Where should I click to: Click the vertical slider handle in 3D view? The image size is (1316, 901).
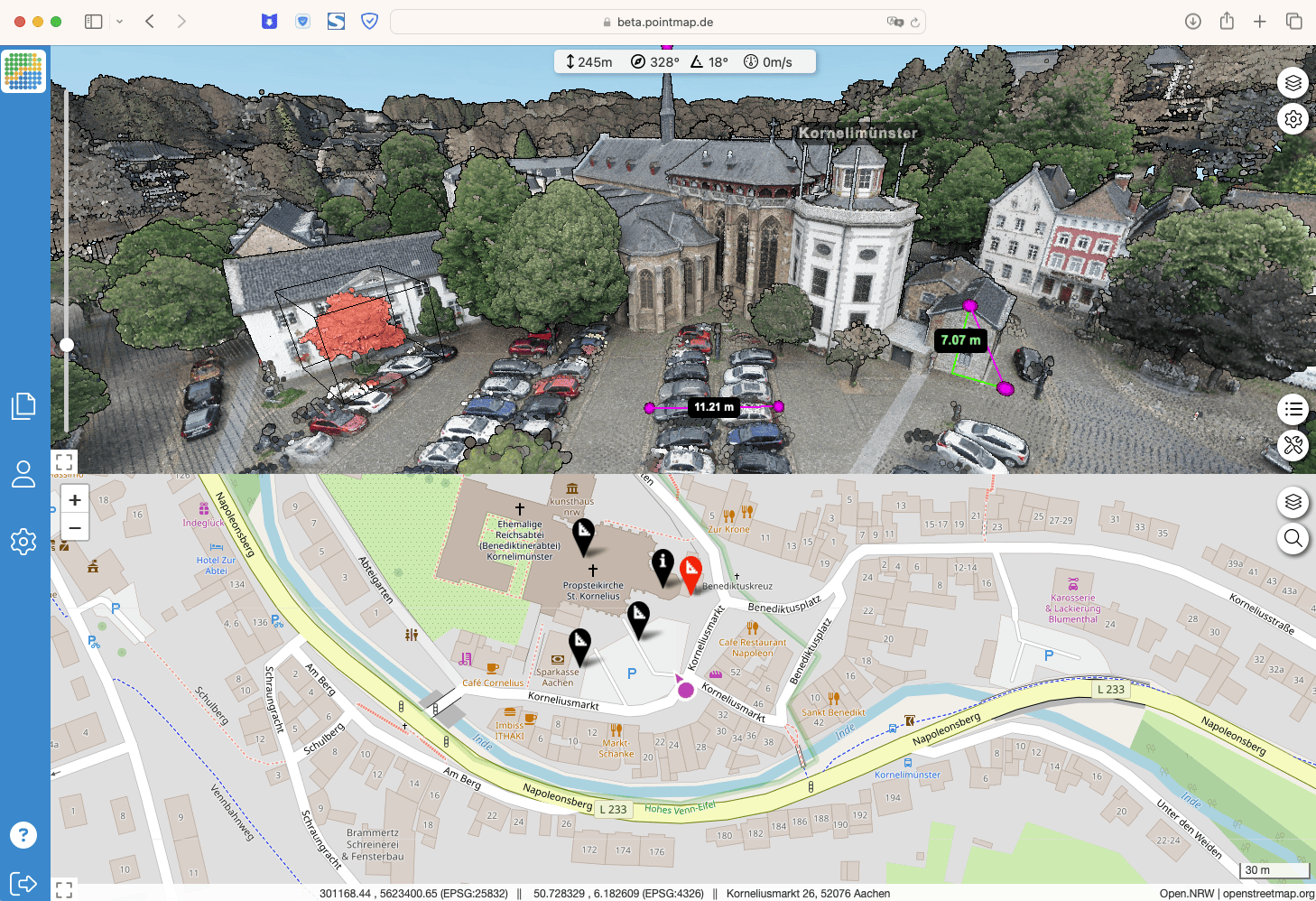click(67, 345)
